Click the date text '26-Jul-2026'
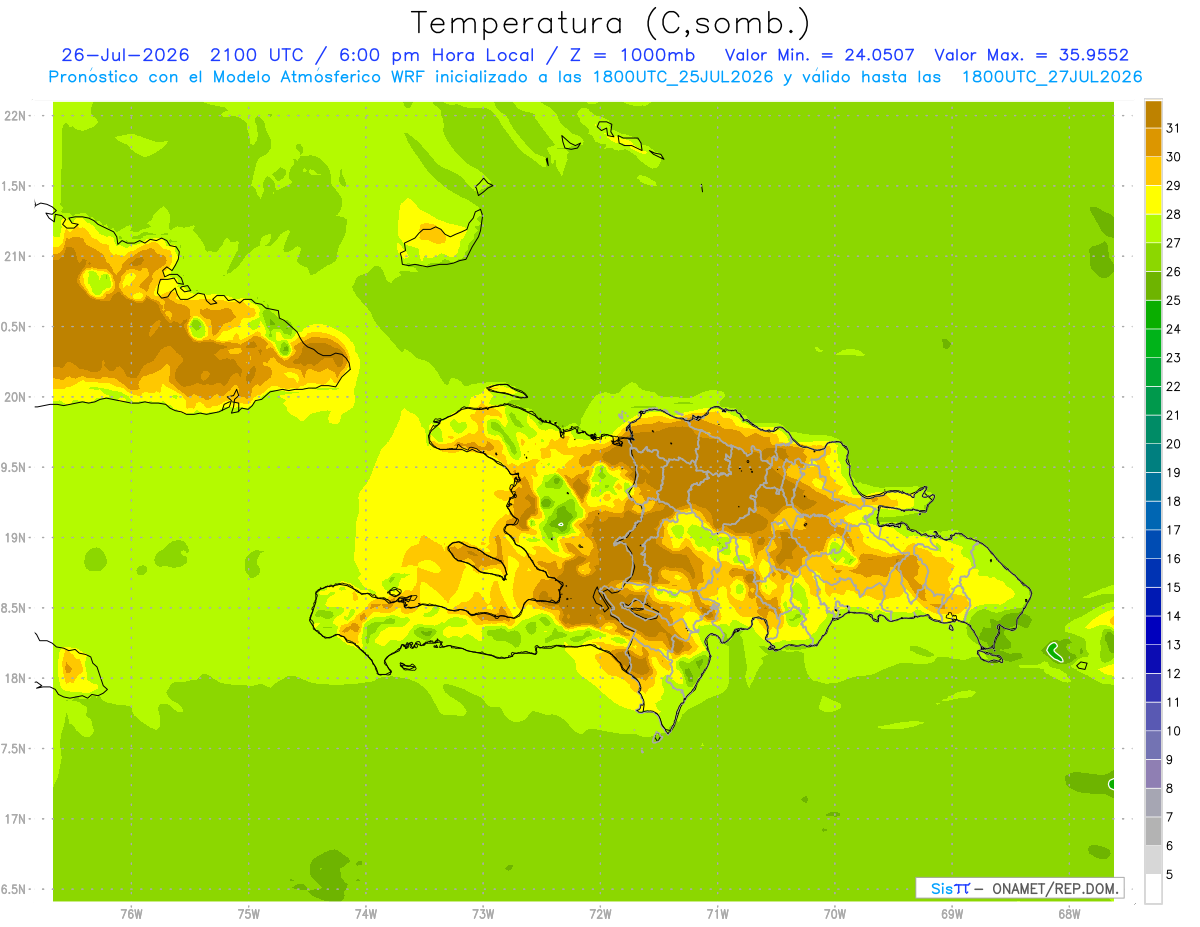Viewport: 1200px width, 927px height. 126,55
